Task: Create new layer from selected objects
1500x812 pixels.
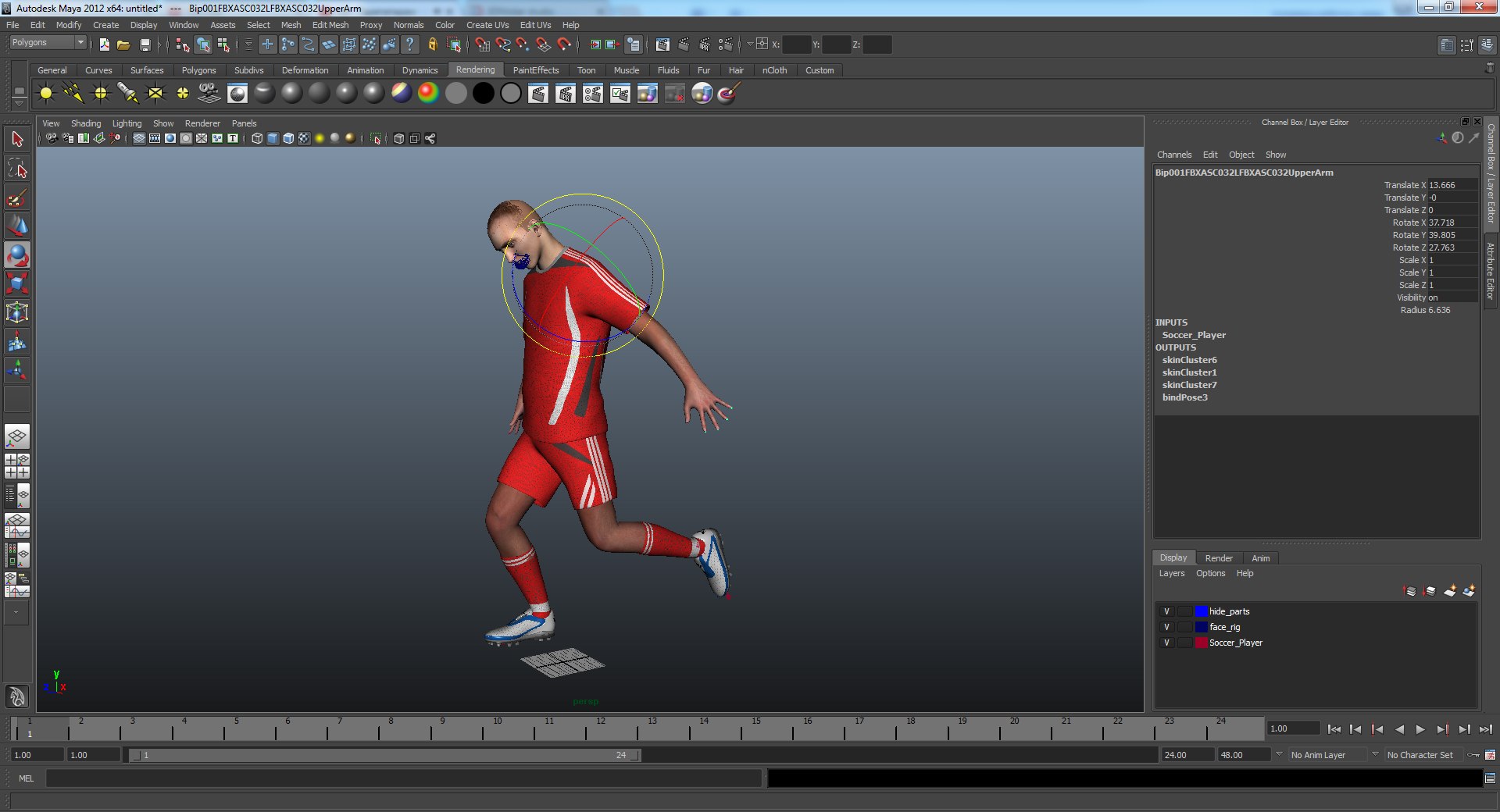Action: pos(1469,591)
